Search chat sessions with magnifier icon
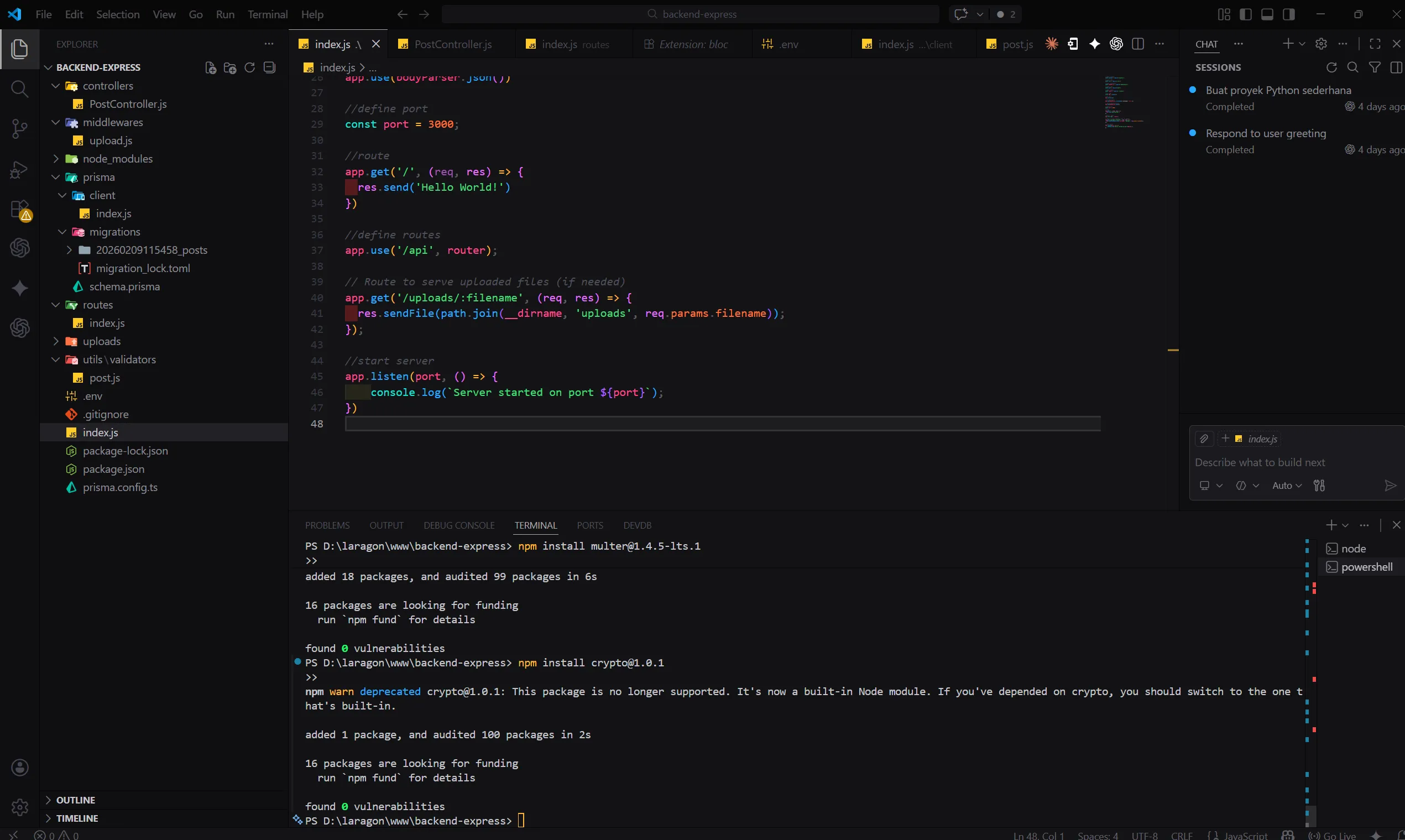 point(1353,67)
